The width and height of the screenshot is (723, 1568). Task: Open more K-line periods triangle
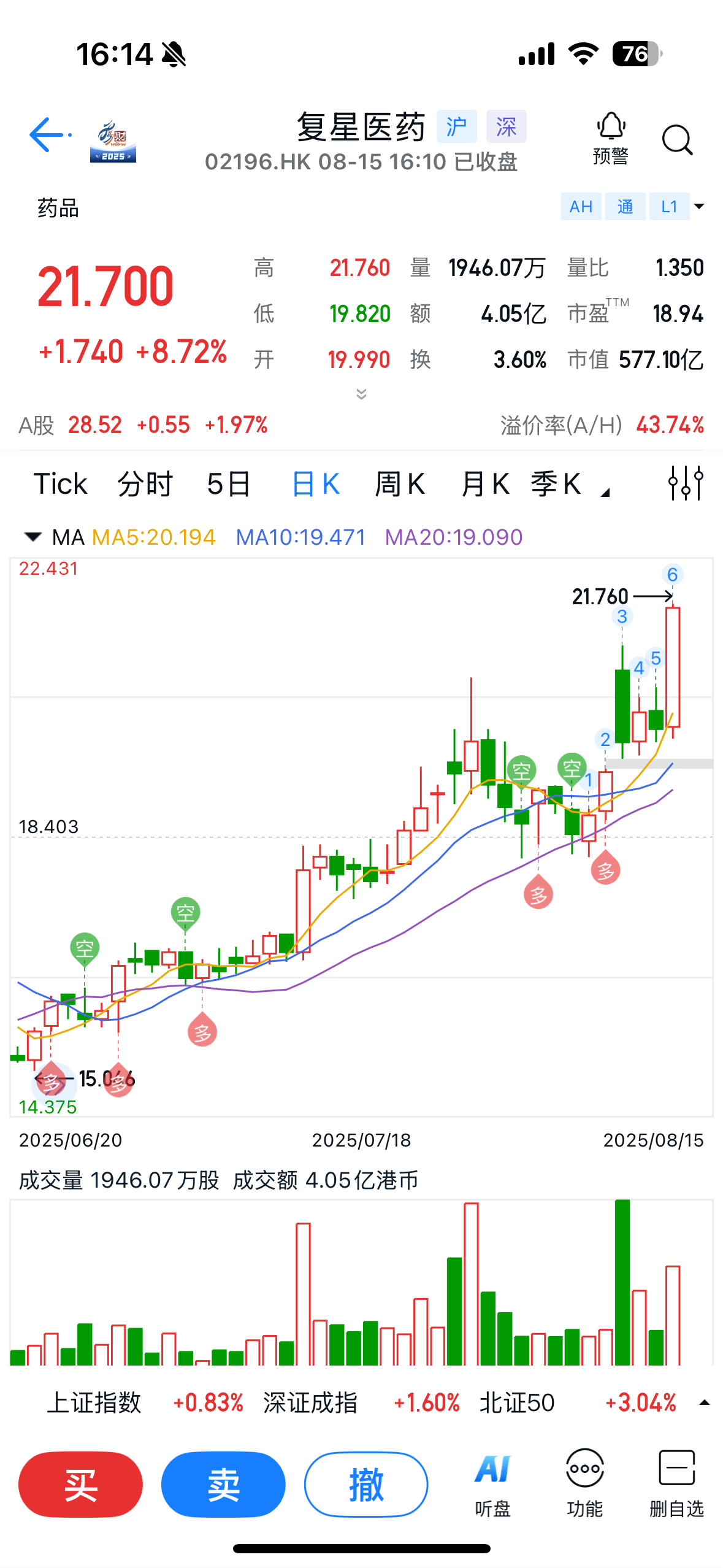click(606, 491)
